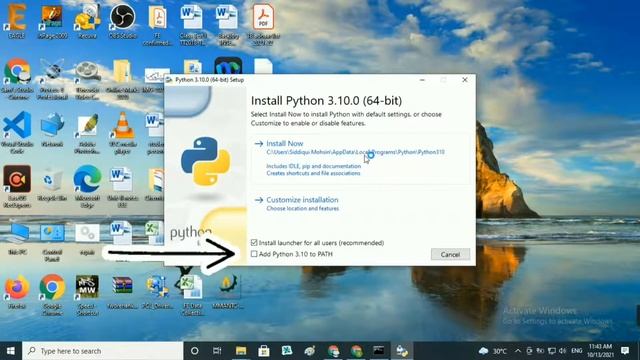The height and width of the screenshot is (360, 640).
Task: Click the 30°C weather widget
Action: point(493,351)
